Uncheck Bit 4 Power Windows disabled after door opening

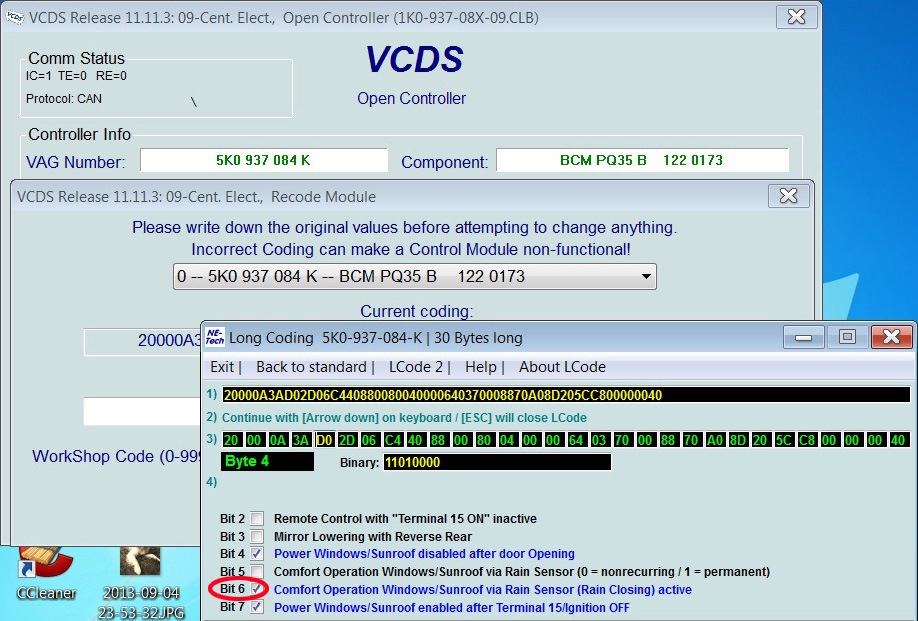(257, 554)
